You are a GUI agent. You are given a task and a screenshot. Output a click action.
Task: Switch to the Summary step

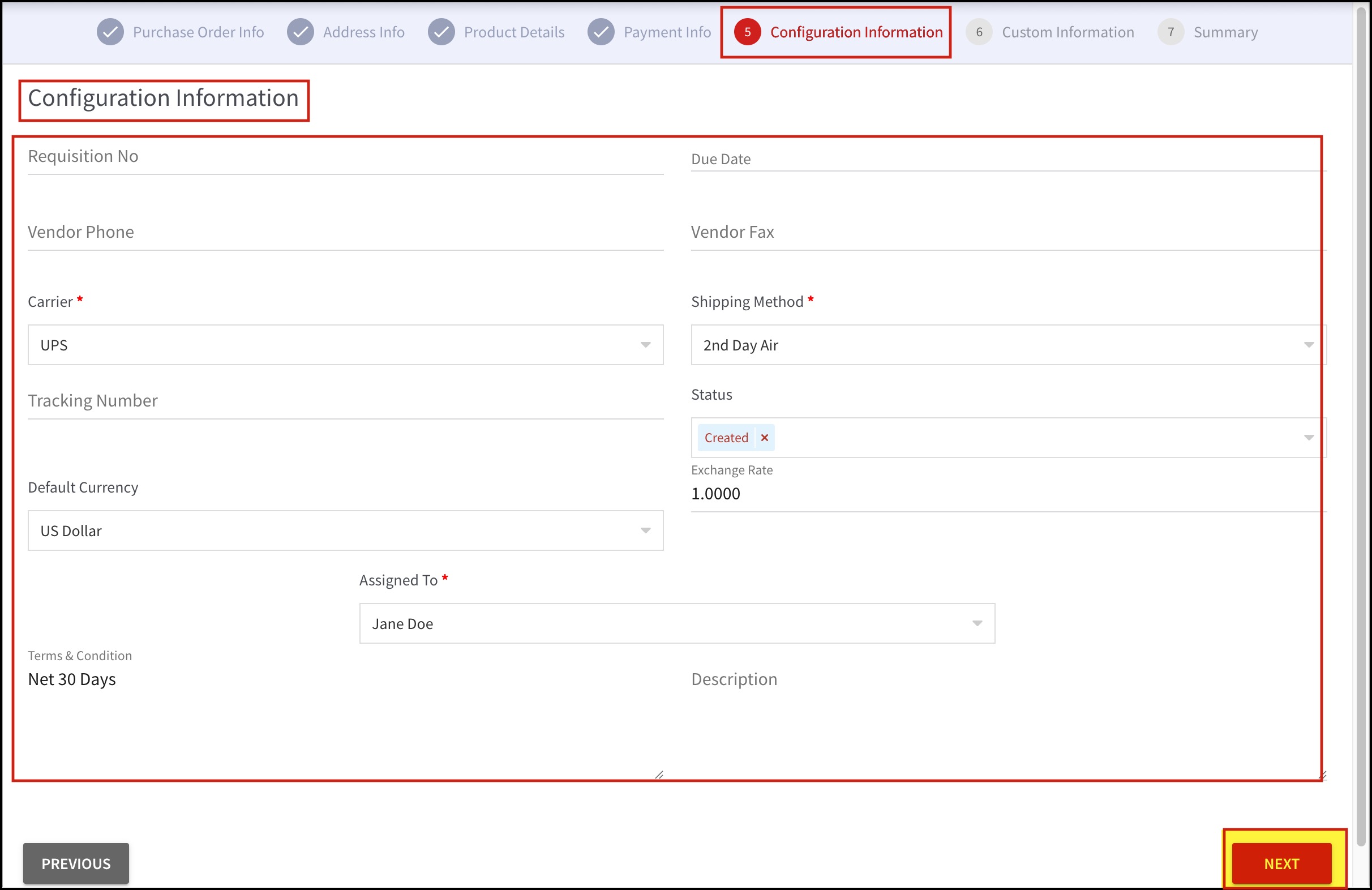pyautogui.click(x=1225, y=32)
